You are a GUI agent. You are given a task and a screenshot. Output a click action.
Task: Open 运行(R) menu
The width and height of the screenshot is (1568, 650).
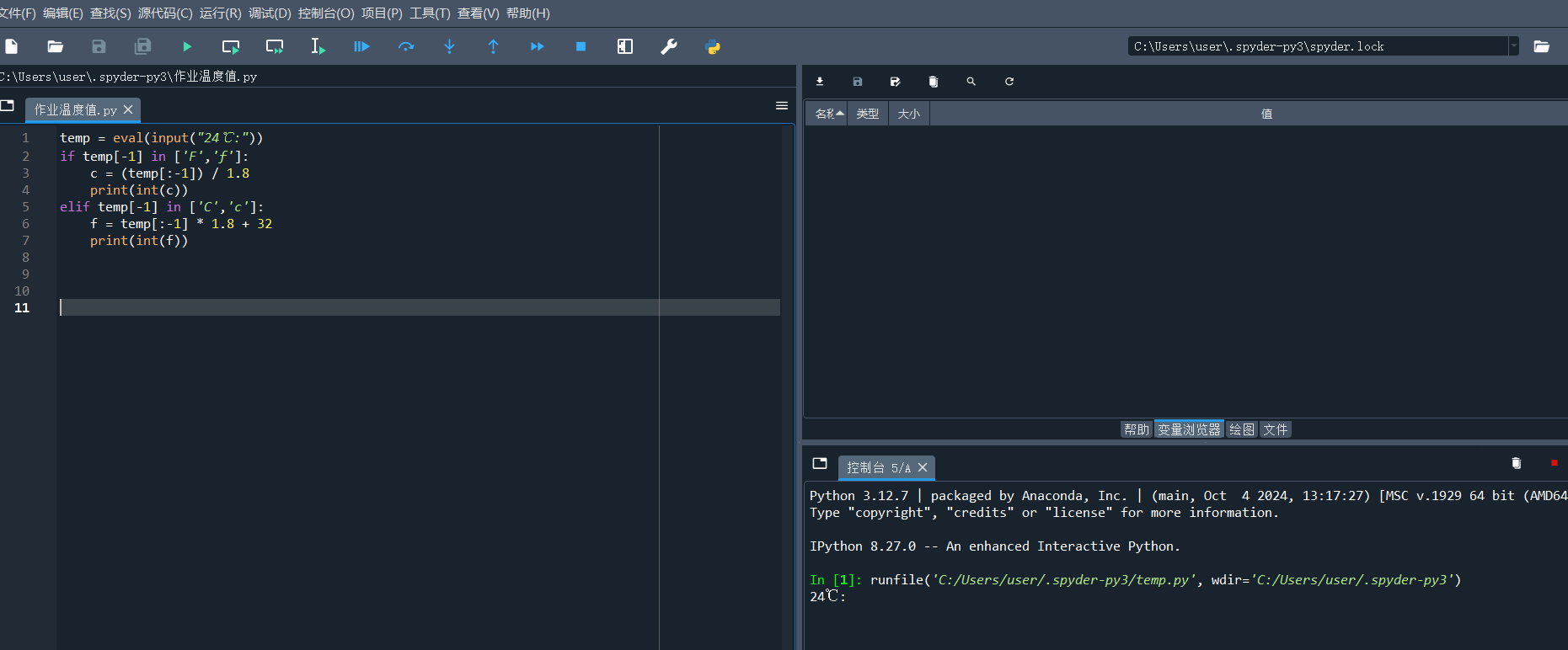(220, 13)
